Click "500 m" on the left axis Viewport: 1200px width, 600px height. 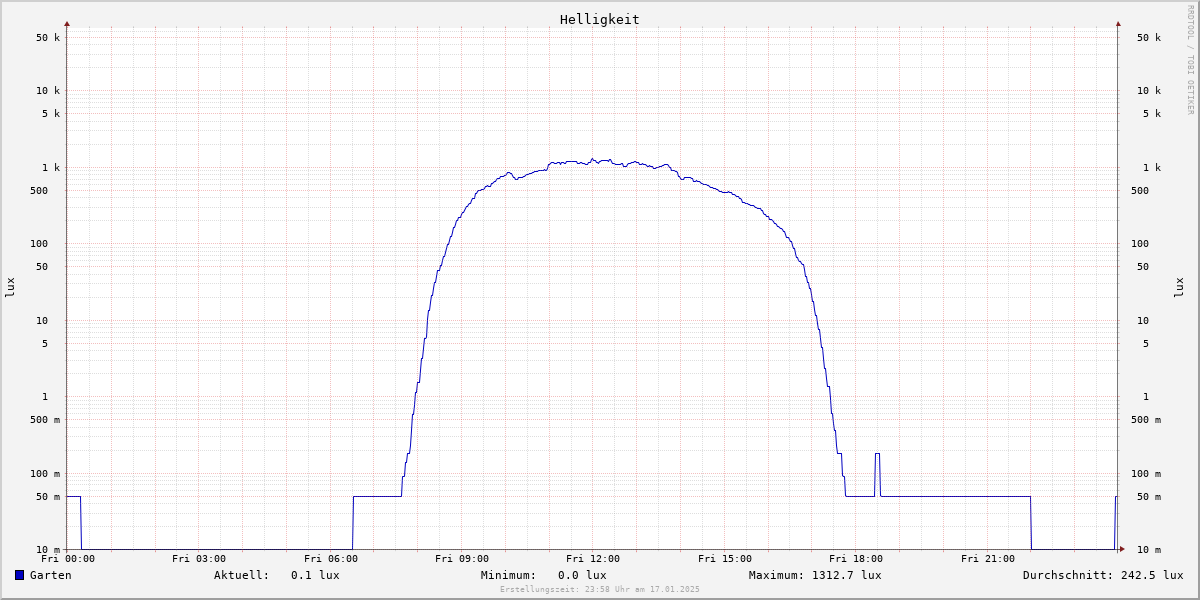(x=45, y=419)
